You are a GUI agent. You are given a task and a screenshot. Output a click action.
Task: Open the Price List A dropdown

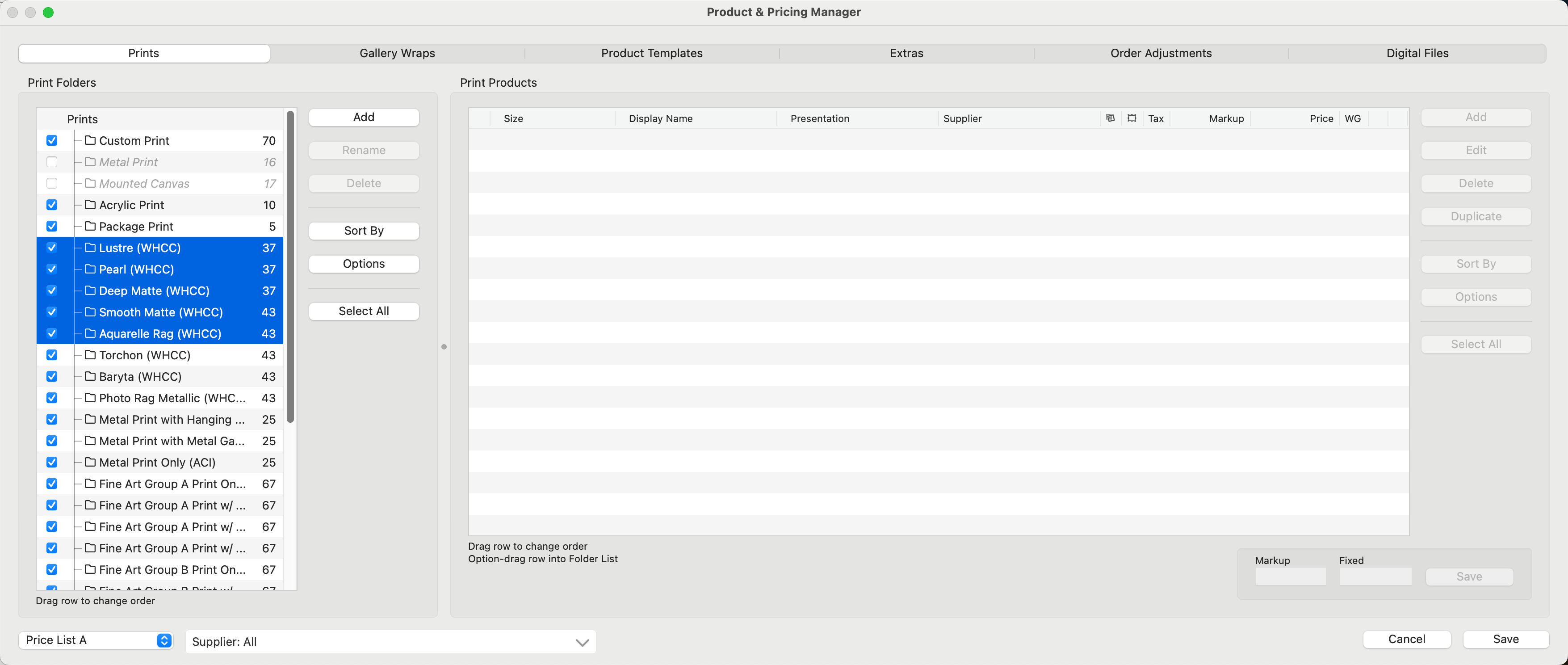[96, 640]
